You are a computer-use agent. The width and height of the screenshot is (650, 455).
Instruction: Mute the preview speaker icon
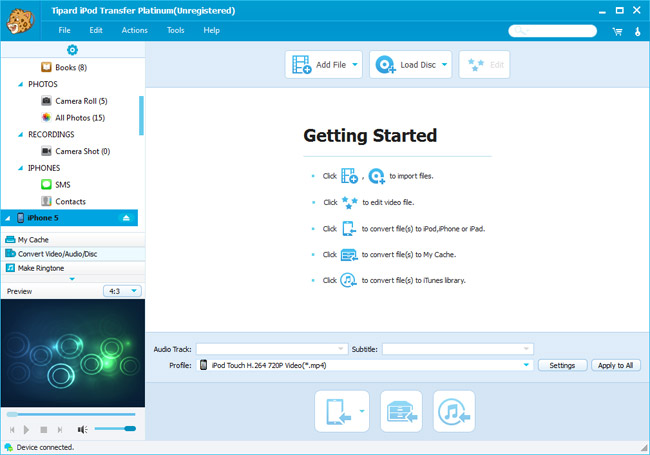coord(82,430)
